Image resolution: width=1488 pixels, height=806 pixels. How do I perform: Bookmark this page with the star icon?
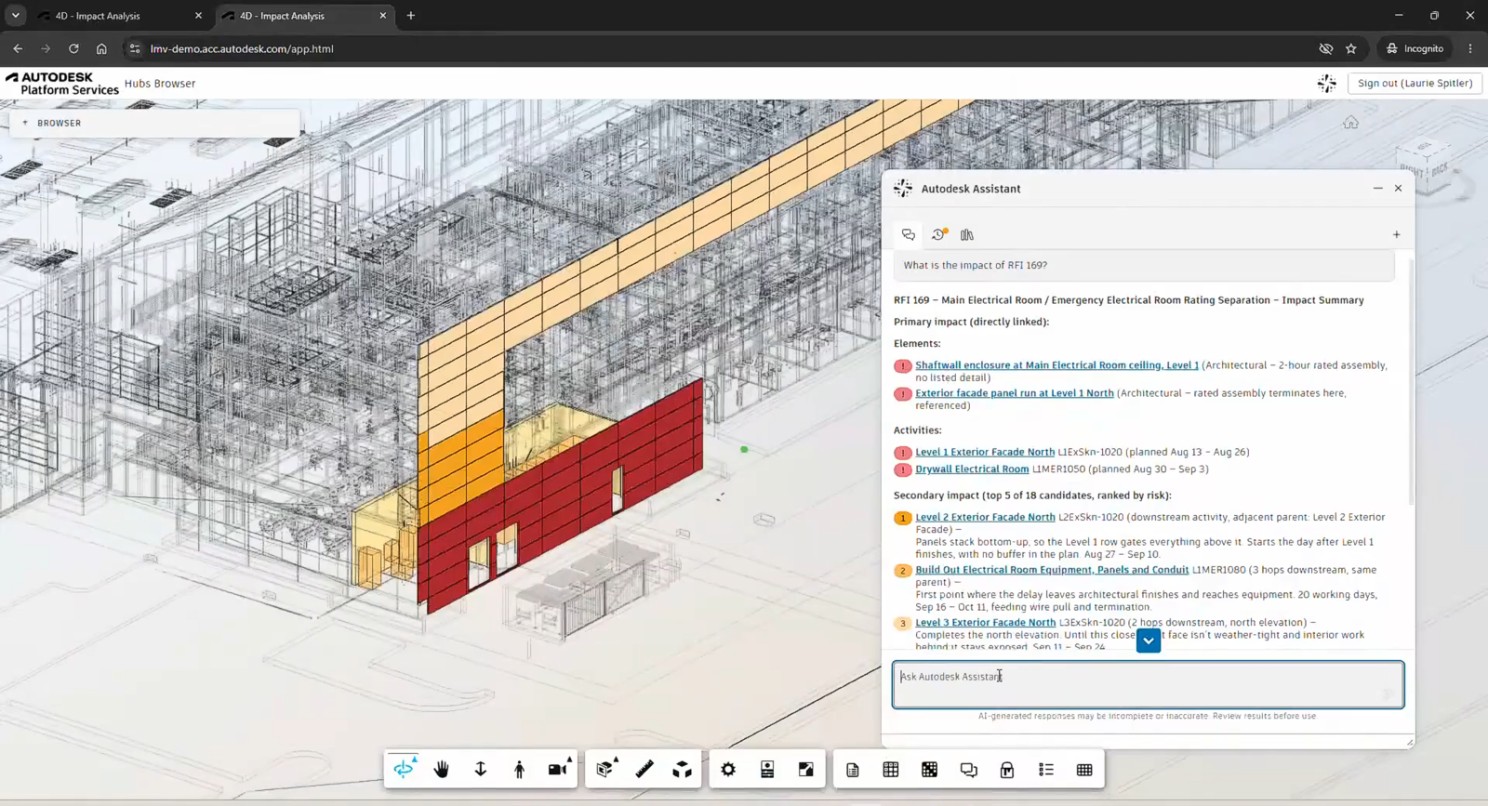point(1351,48)
